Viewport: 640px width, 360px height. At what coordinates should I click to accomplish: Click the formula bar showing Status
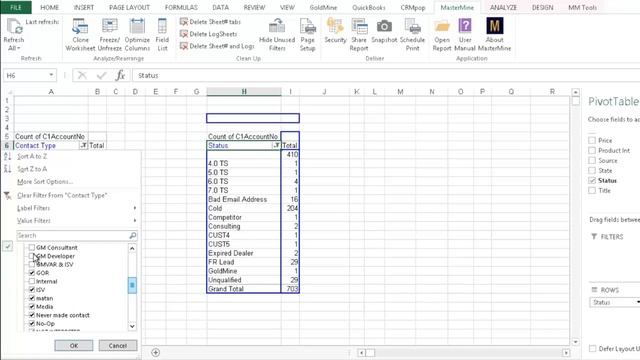(386, 76)
